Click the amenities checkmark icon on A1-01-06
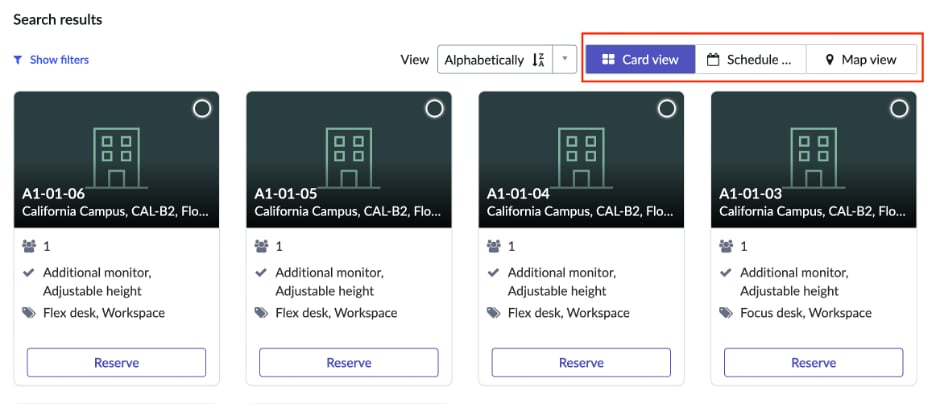The height and width of the screenshot is (404, 936). click(28, 273)
